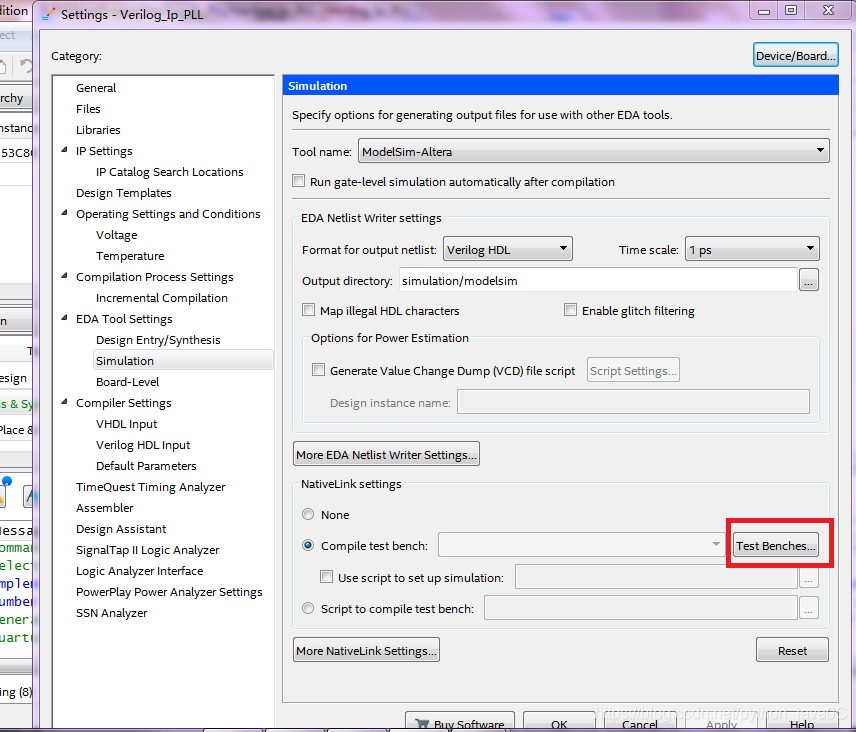Collapse Compilation Process Settings node
Viewport: 856px width, 732px height.
pos(64,276)
